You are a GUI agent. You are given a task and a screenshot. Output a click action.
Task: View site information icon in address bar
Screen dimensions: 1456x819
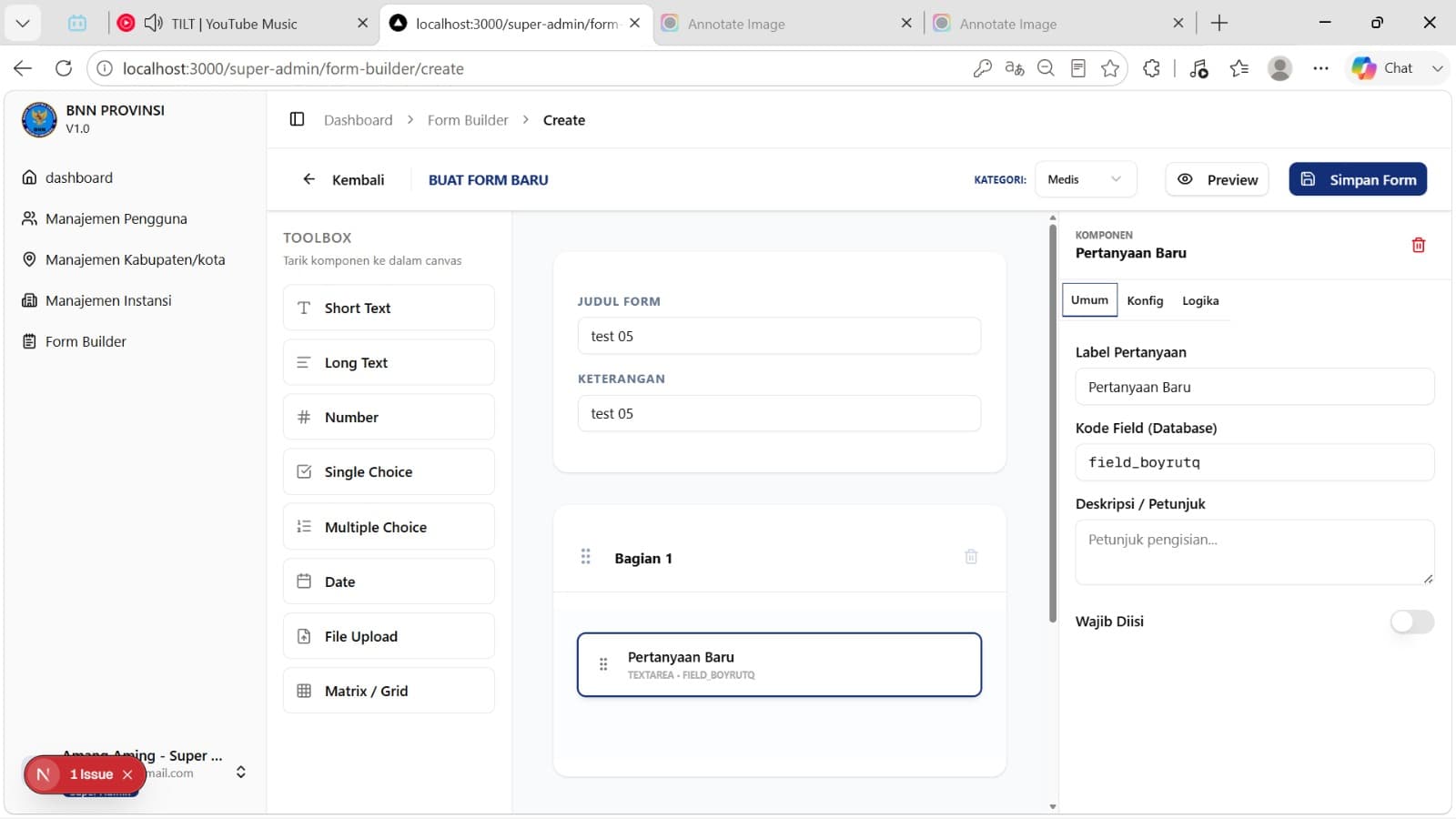(x=105, y=68)
